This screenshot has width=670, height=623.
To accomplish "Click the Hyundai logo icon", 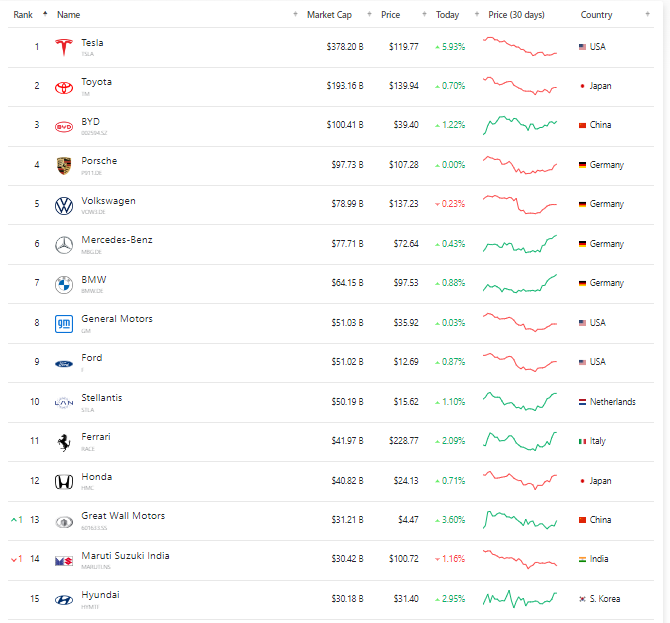I will tap(64, 600).
